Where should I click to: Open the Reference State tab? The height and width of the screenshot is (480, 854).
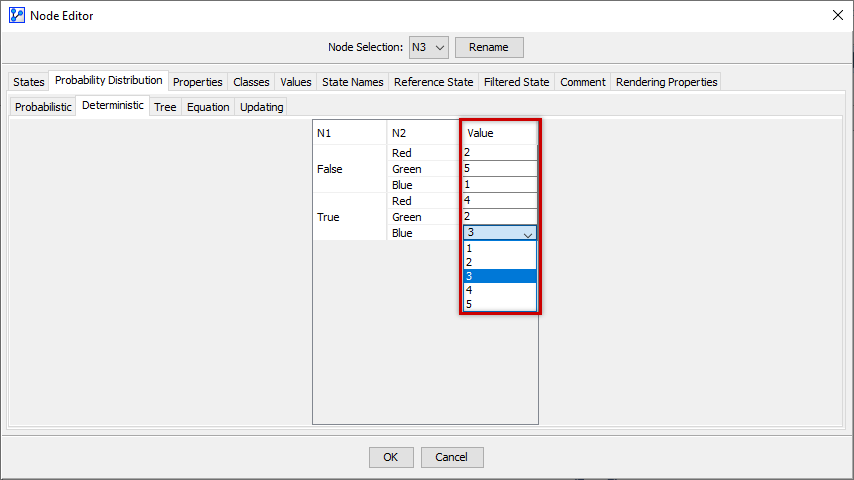click(433, 82)
